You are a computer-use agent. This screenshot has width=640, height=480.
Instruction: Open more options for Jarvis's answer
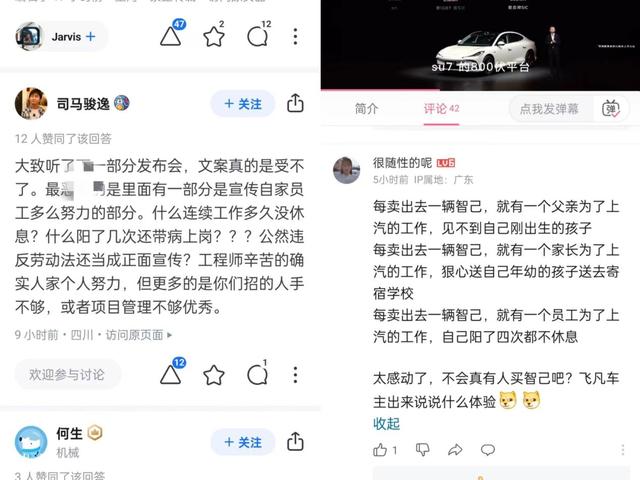(x=296, y=36)
